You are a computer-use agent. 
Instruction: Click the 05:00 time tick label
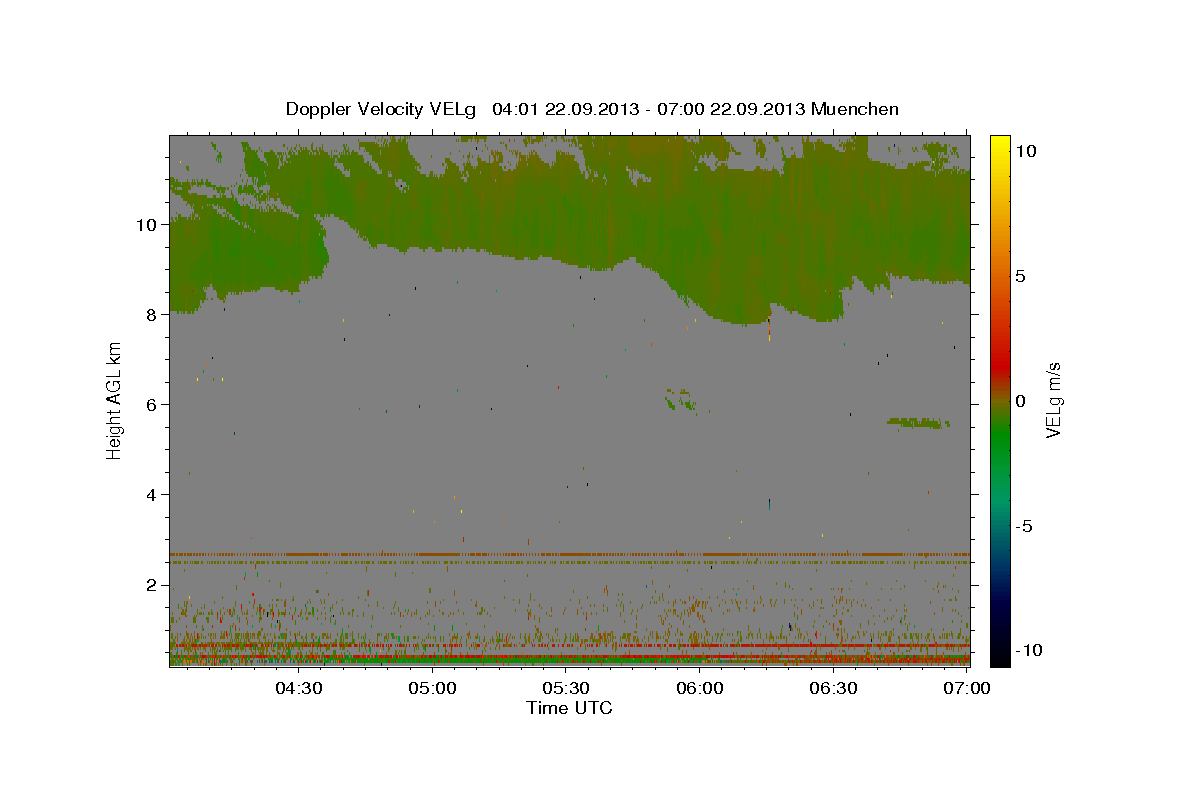(433, 688)
